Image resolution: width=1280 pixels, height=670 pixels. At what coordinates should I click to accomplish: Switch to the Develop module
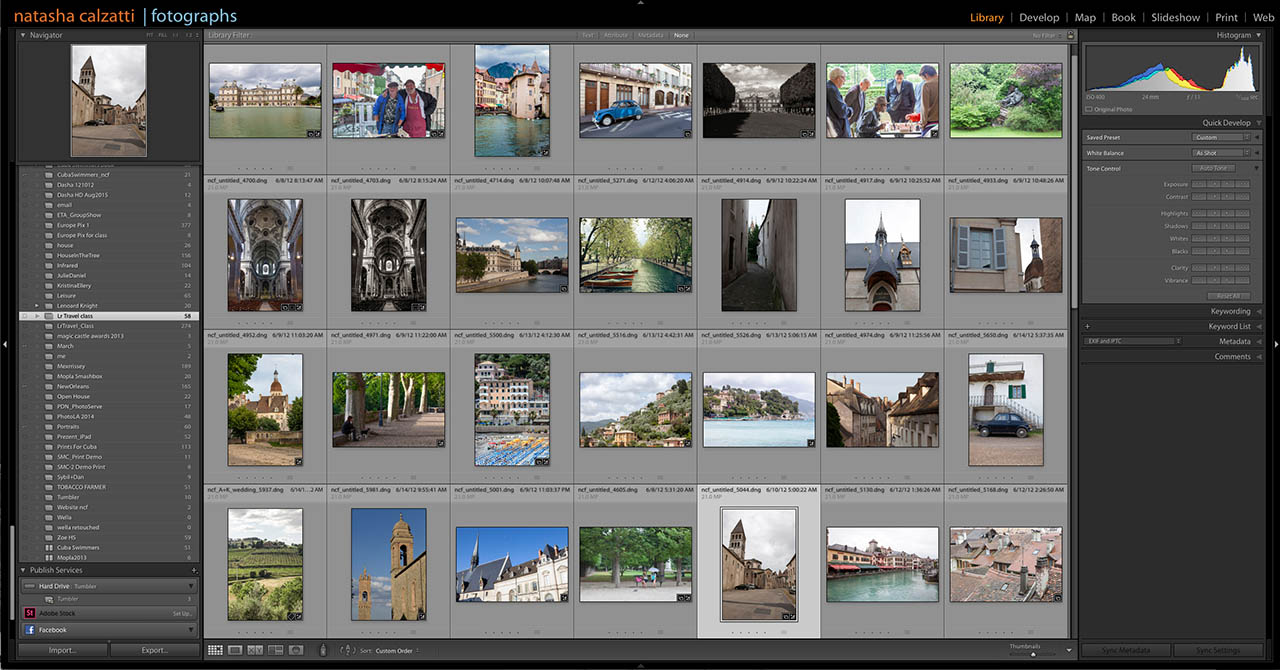(1039, 17)
